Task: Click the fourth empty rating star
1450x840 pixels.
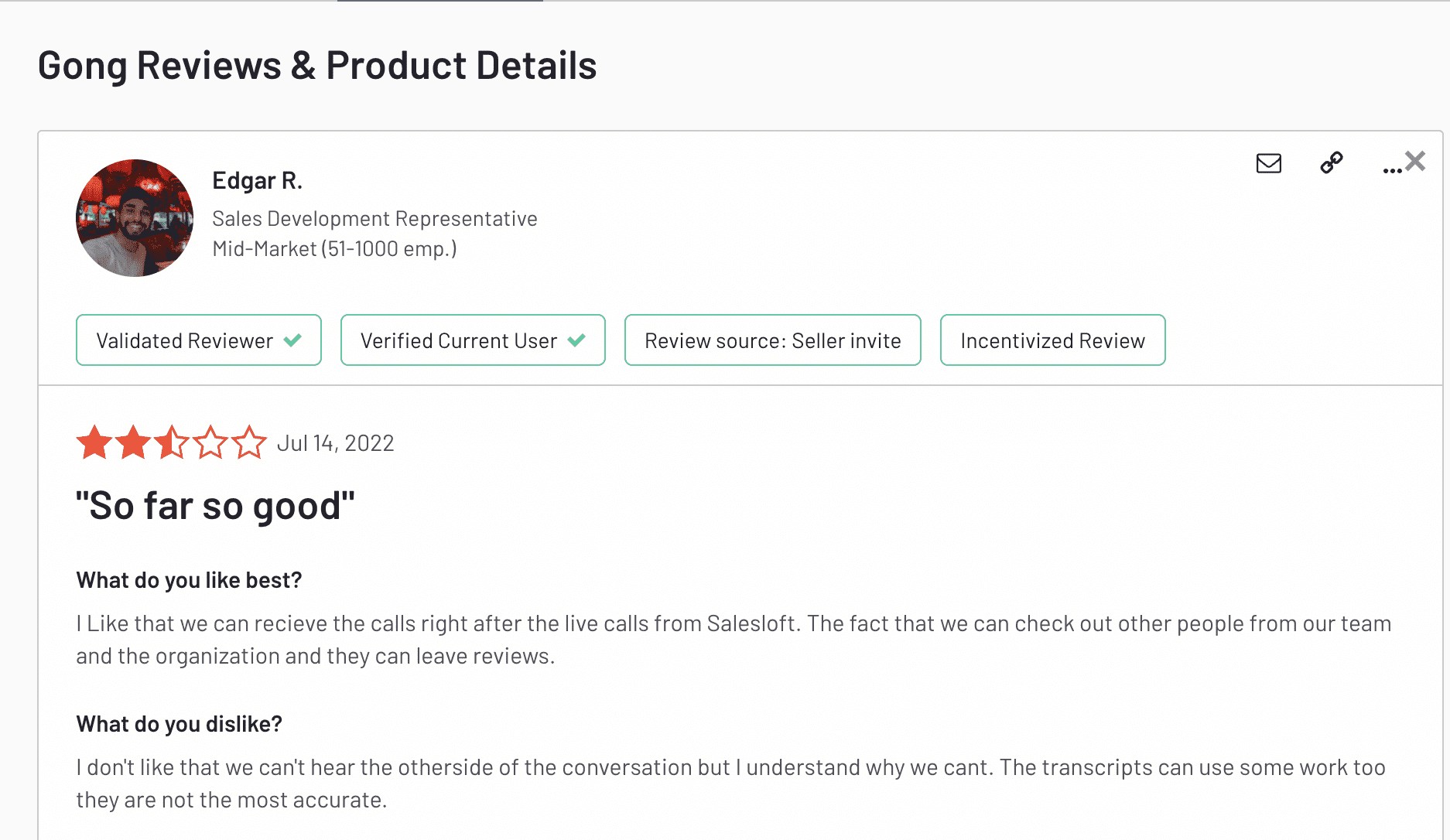Action: pyautogui.click(x=210, y=442)
